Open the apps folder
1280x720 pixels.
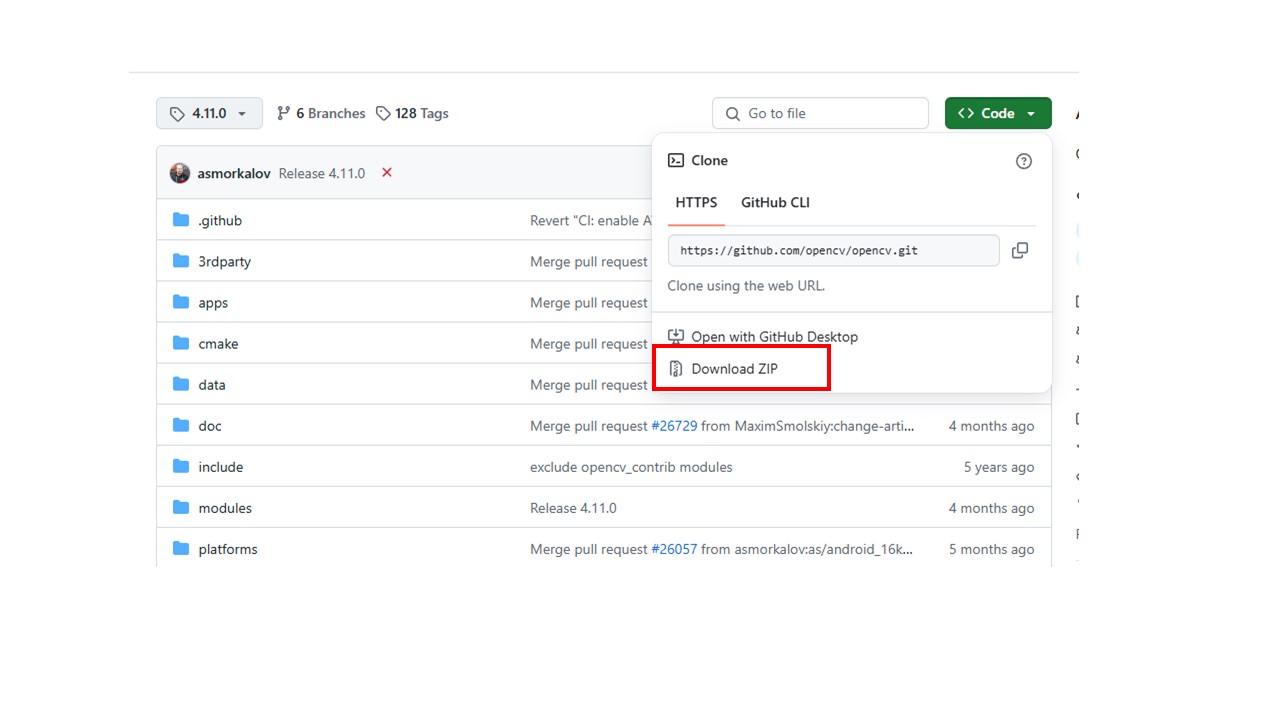pyautogui.click(x=213, y=302)
